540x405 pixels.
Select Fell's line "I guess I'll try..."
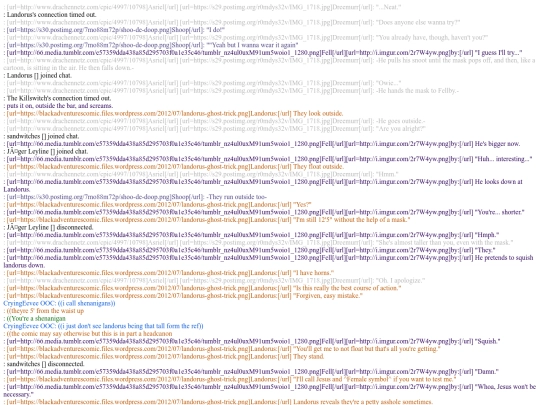click(498, 53)
